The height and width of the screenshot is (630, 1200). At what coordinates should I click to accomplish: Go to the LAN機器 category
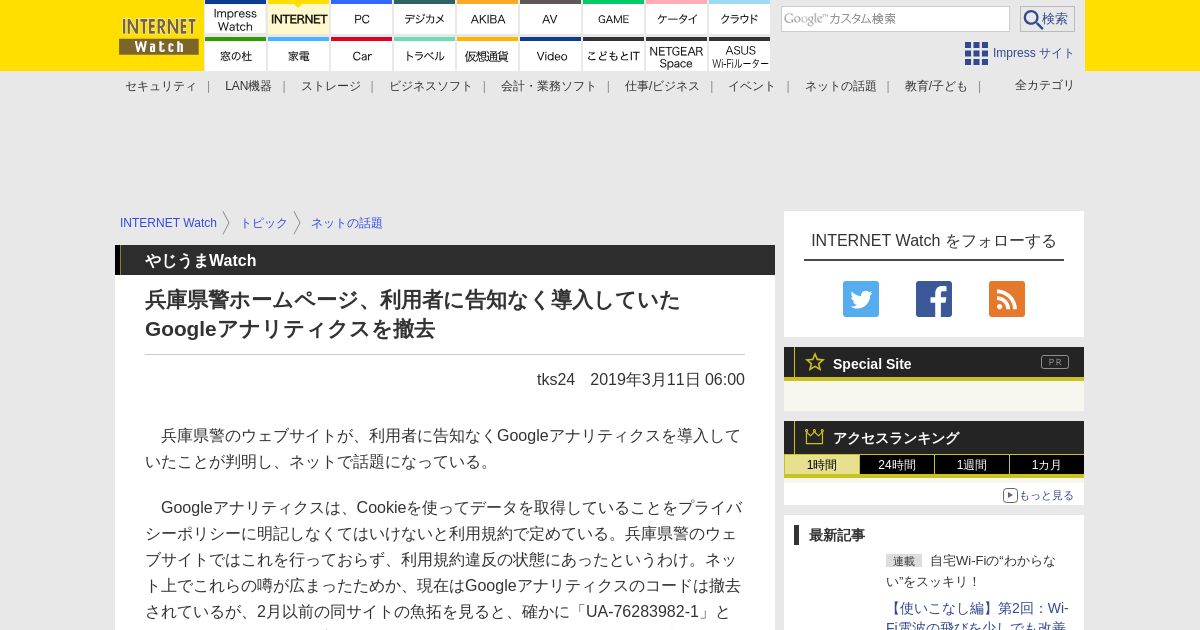click(x=248, y=86)
